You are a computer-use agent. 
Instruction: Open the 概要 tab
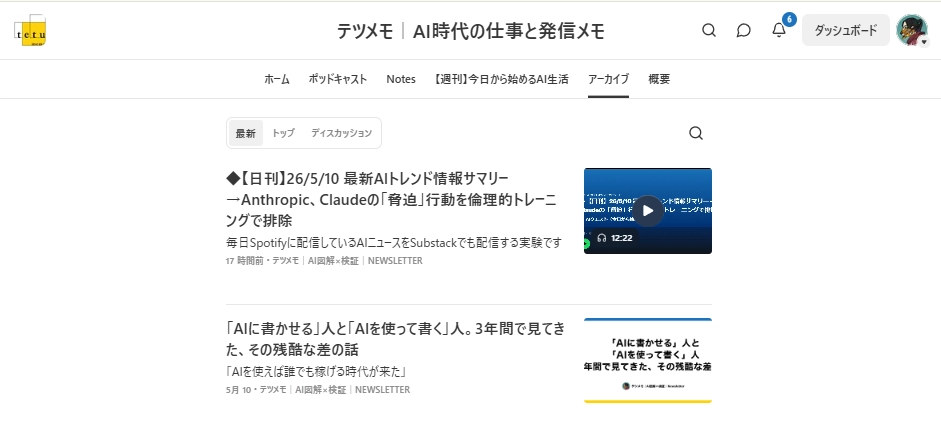coord(659,79)
